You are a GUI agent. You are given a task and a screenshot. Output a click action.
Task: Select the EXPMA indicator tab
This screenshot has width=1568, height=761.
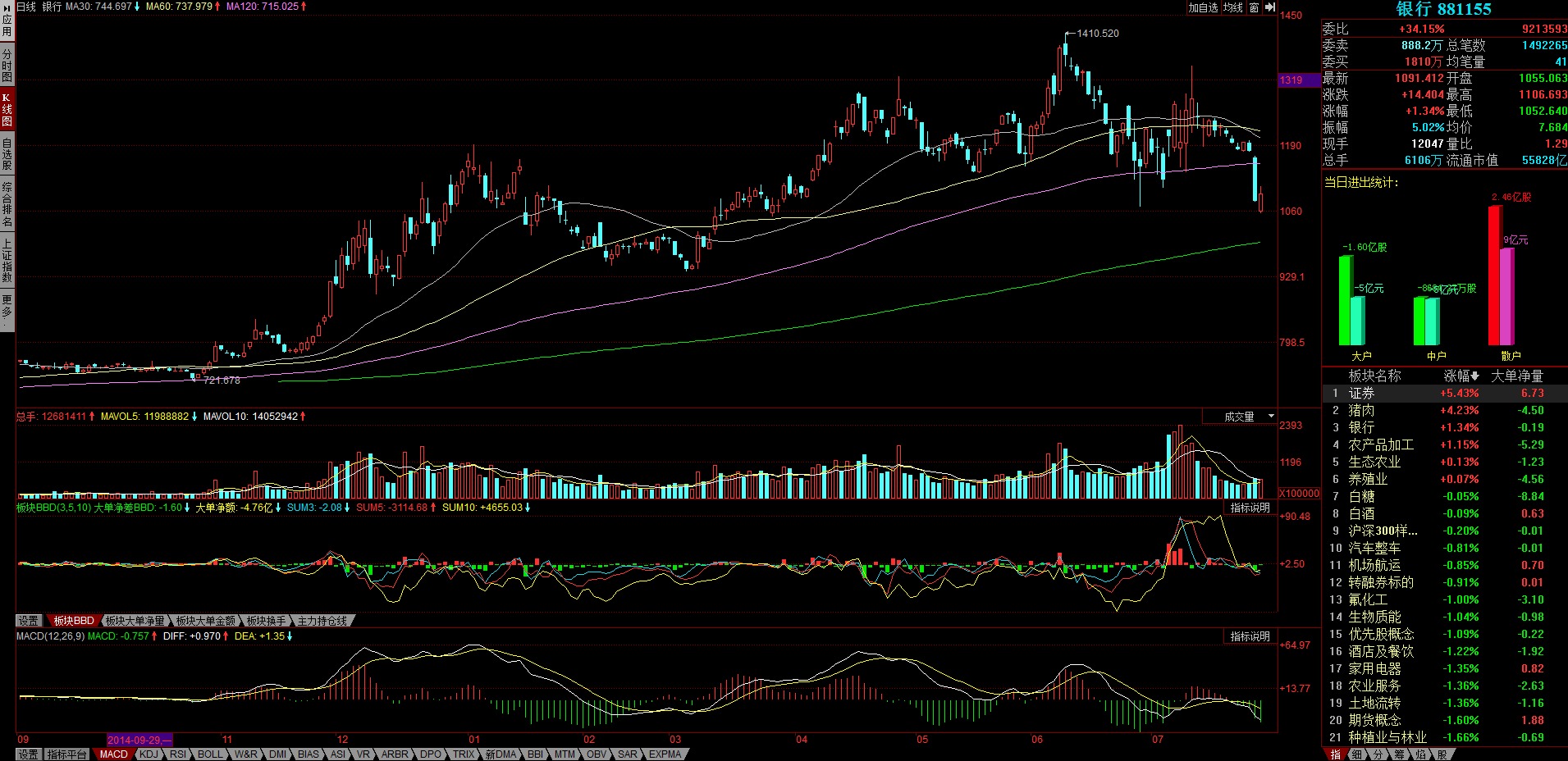(665, 754)
